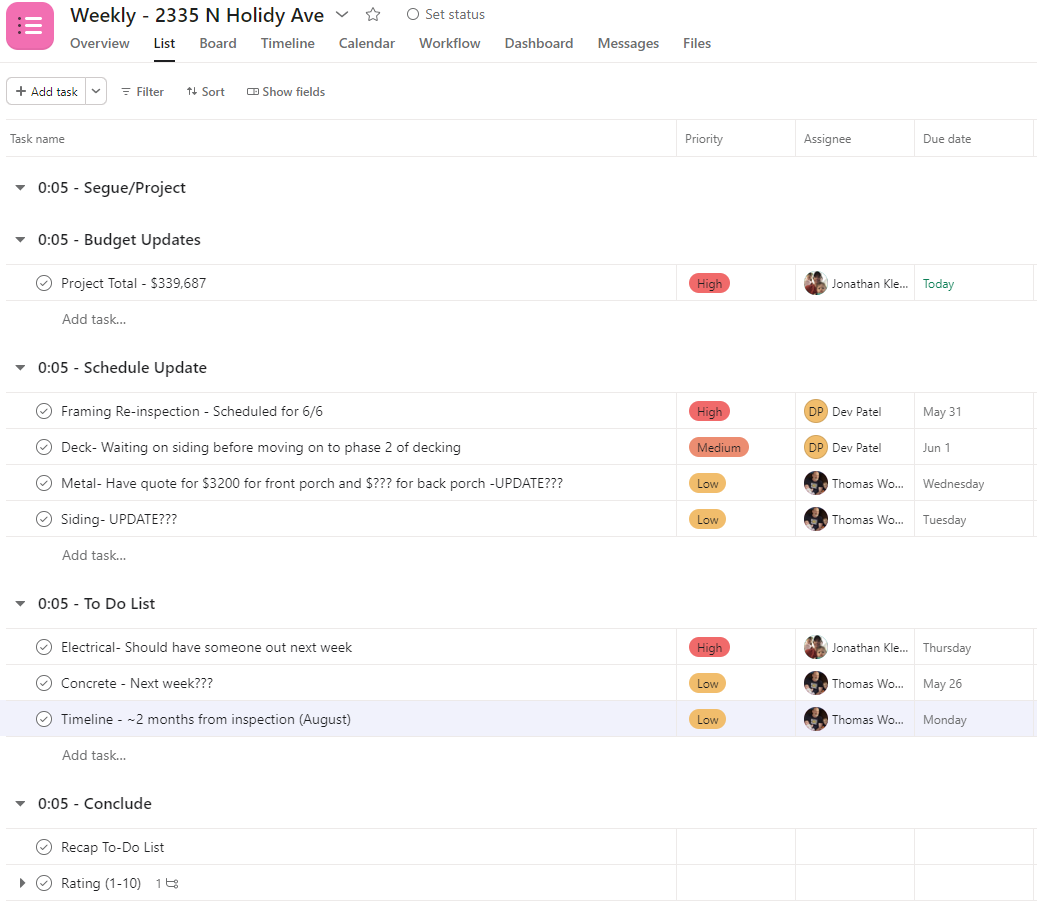Expand subtasks of Rating (1-10)
This screenshot has width=1037, height=910.
22,883
